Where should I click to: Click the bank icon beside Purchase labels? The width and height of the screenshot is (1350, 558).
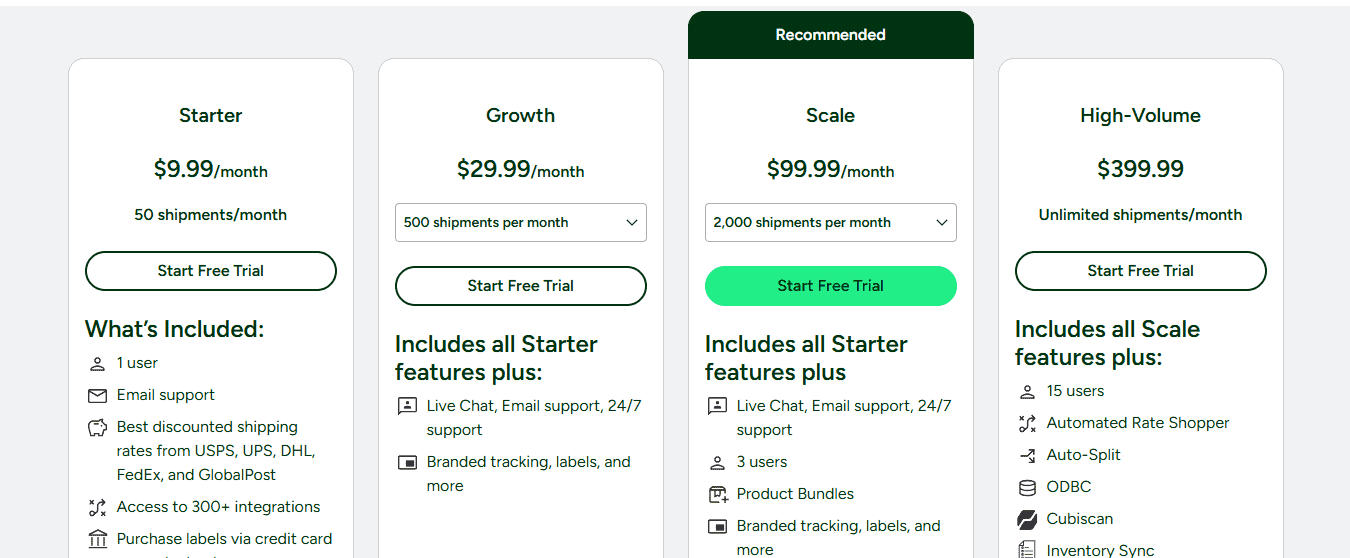point(97,540)
